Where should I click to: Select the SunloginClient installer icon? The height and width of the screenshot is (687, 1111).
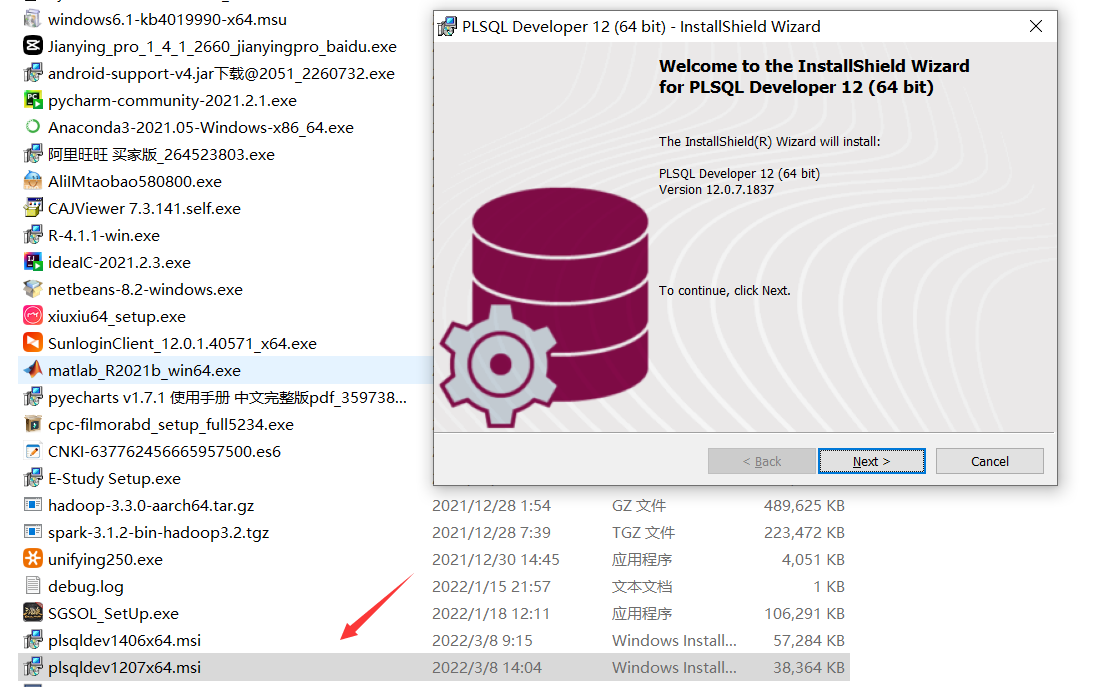pyautogui.click(x=33, y=343)
